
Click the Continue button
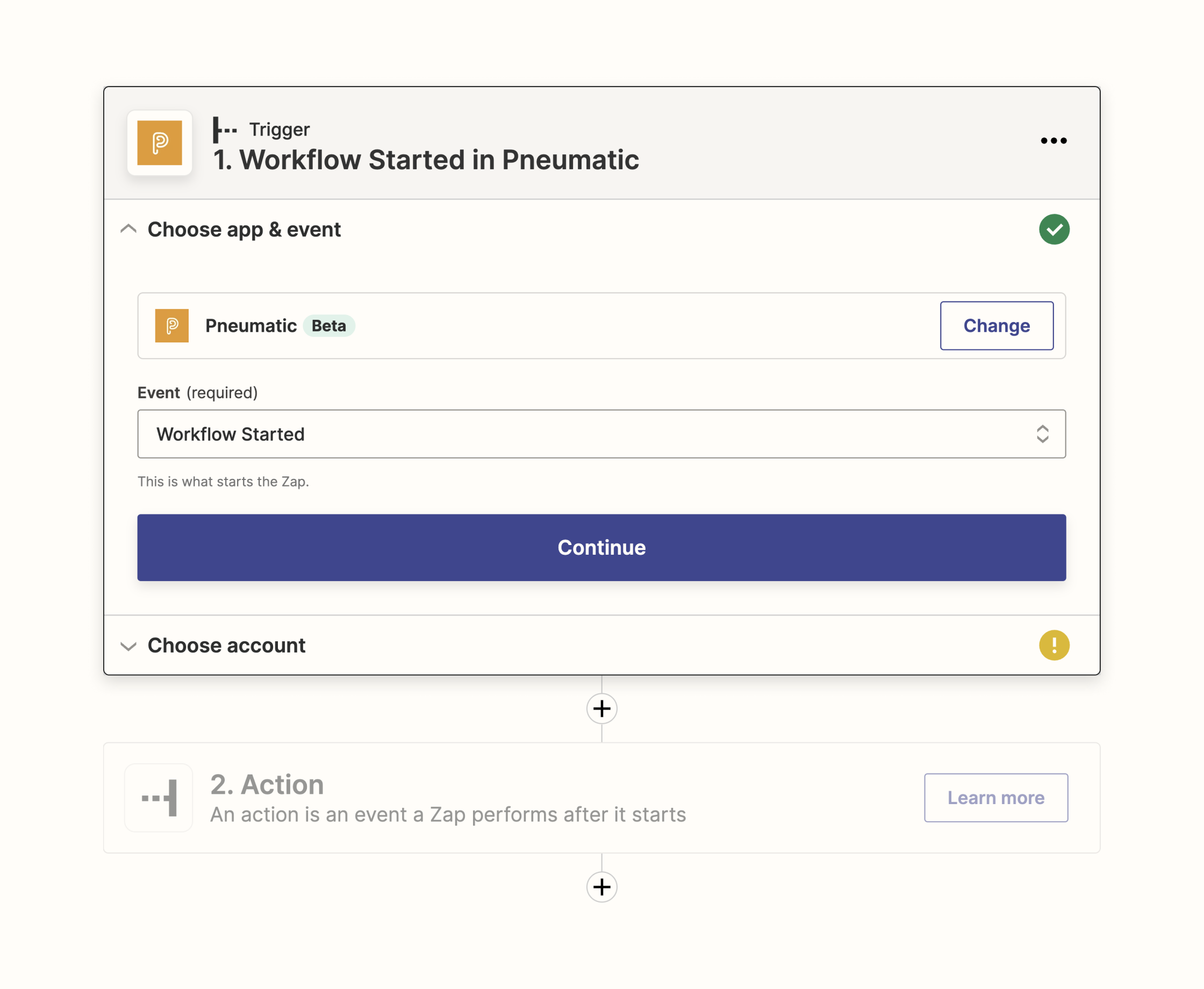click(x=602, y=547)
